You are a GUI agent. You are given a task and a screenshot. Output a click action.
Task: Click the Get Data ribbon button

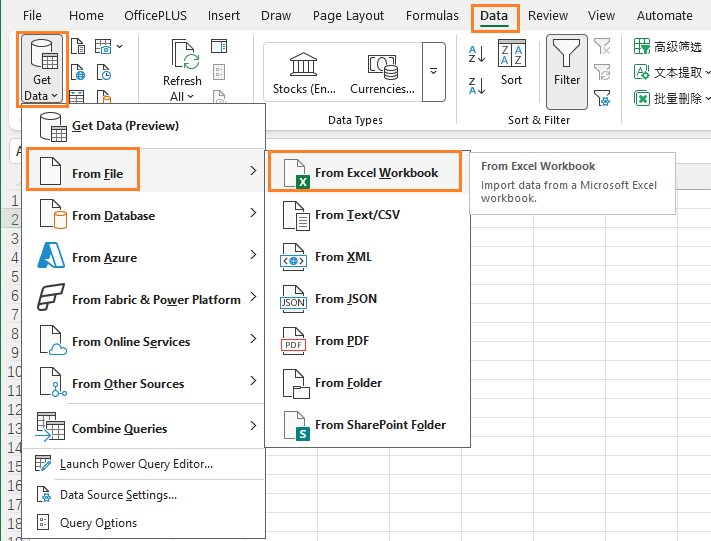pyautogui.click(x=42, y=69)
